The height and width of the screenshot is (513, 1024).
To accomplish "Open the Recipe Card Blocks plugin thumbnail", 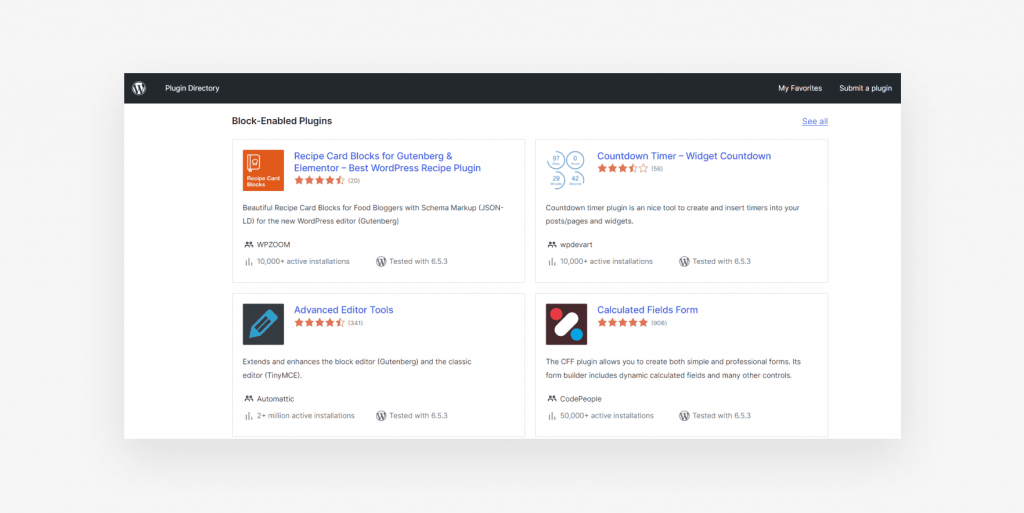I will pos(263,170).
